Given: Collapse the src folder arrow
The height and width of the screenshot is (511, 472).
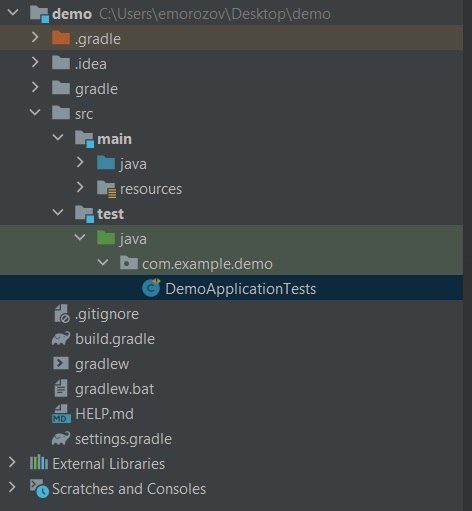Looking at the screenshot, I should pos(35,112).
